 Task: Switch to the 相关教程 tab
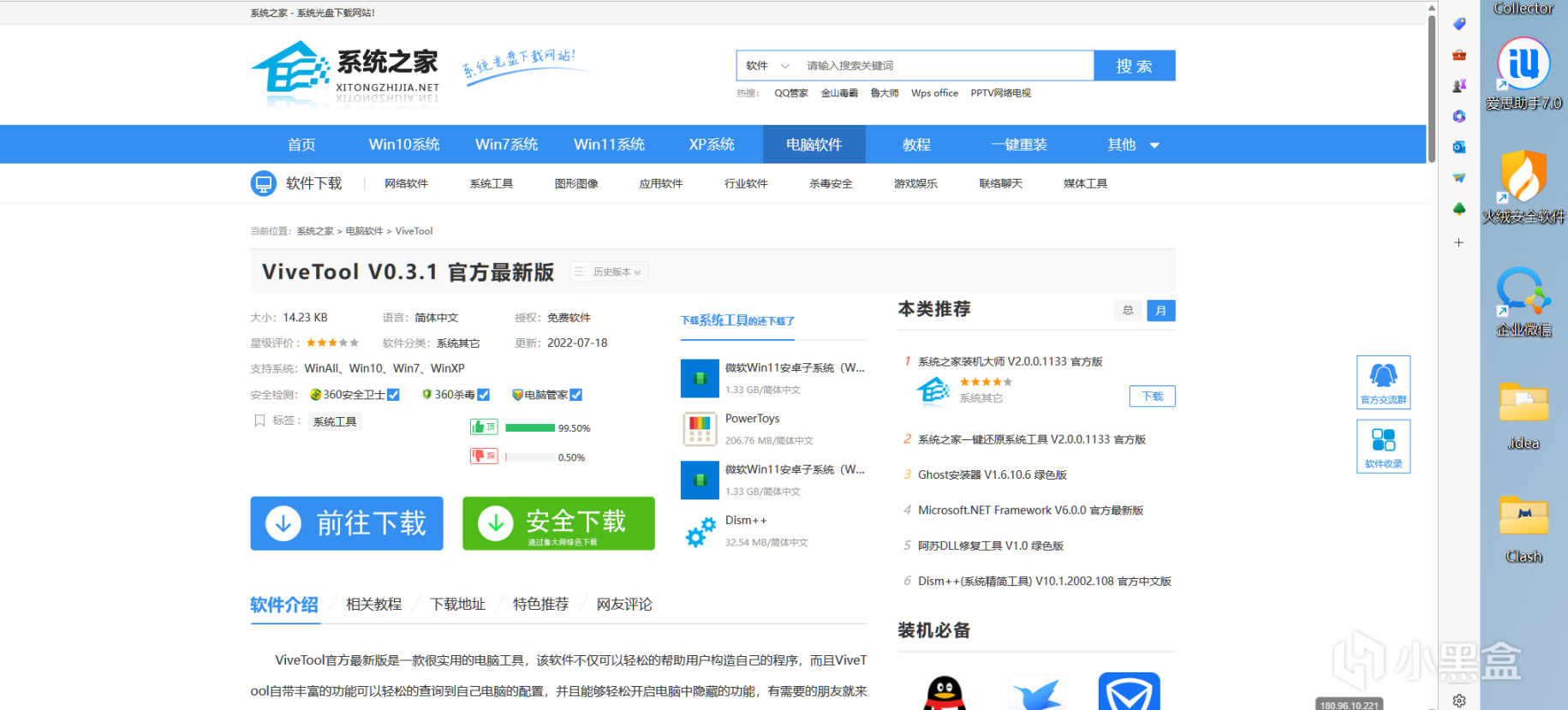[x=373, y=605]
